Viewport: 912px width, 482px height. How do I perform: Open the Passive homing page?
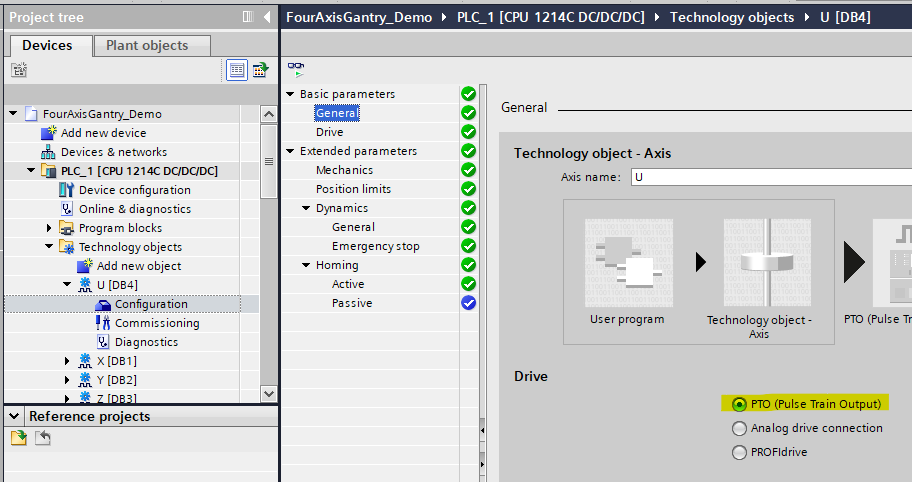point(352,303)
